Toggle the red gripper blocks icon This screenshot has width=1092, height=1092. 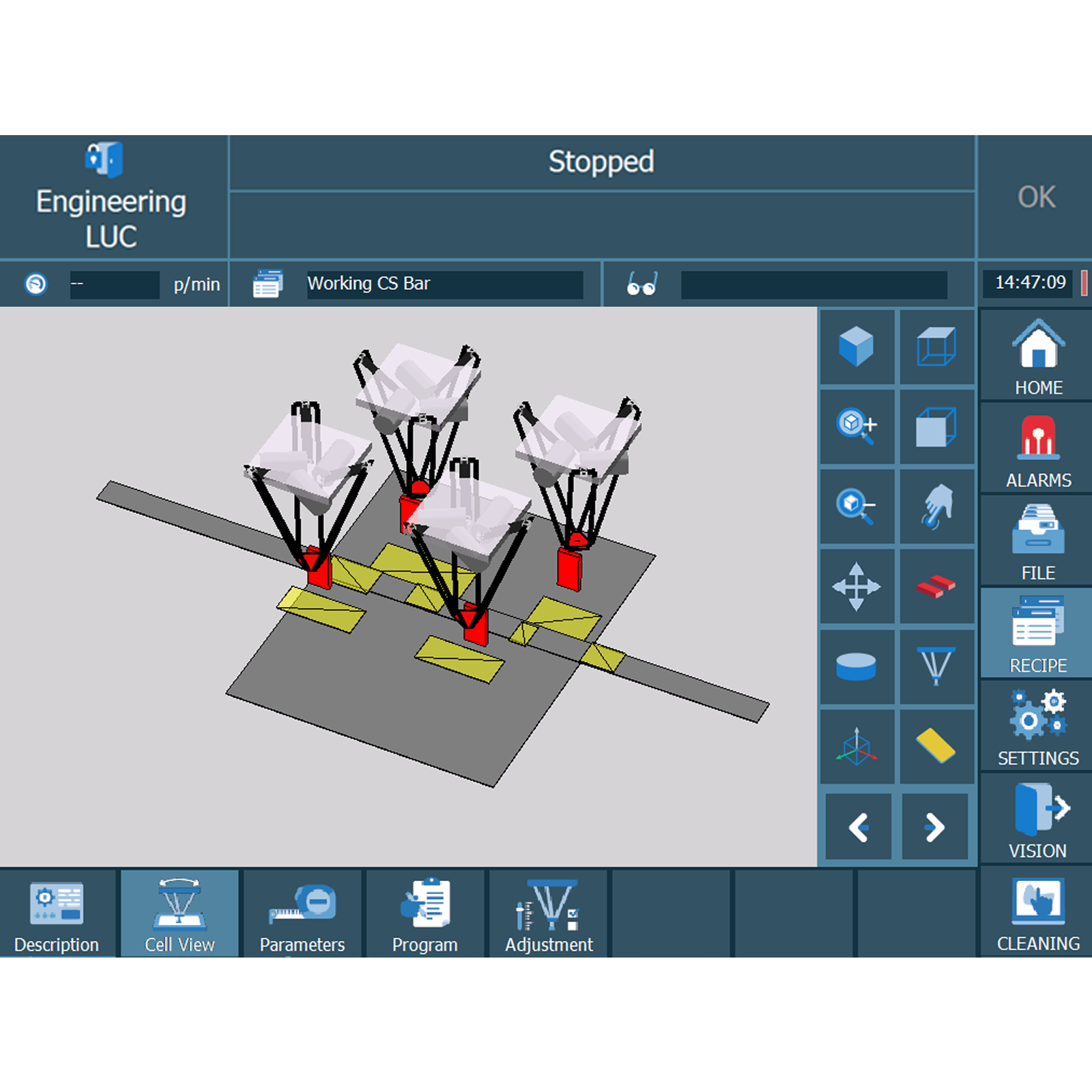pyautogui.click(x=936, y=586)
